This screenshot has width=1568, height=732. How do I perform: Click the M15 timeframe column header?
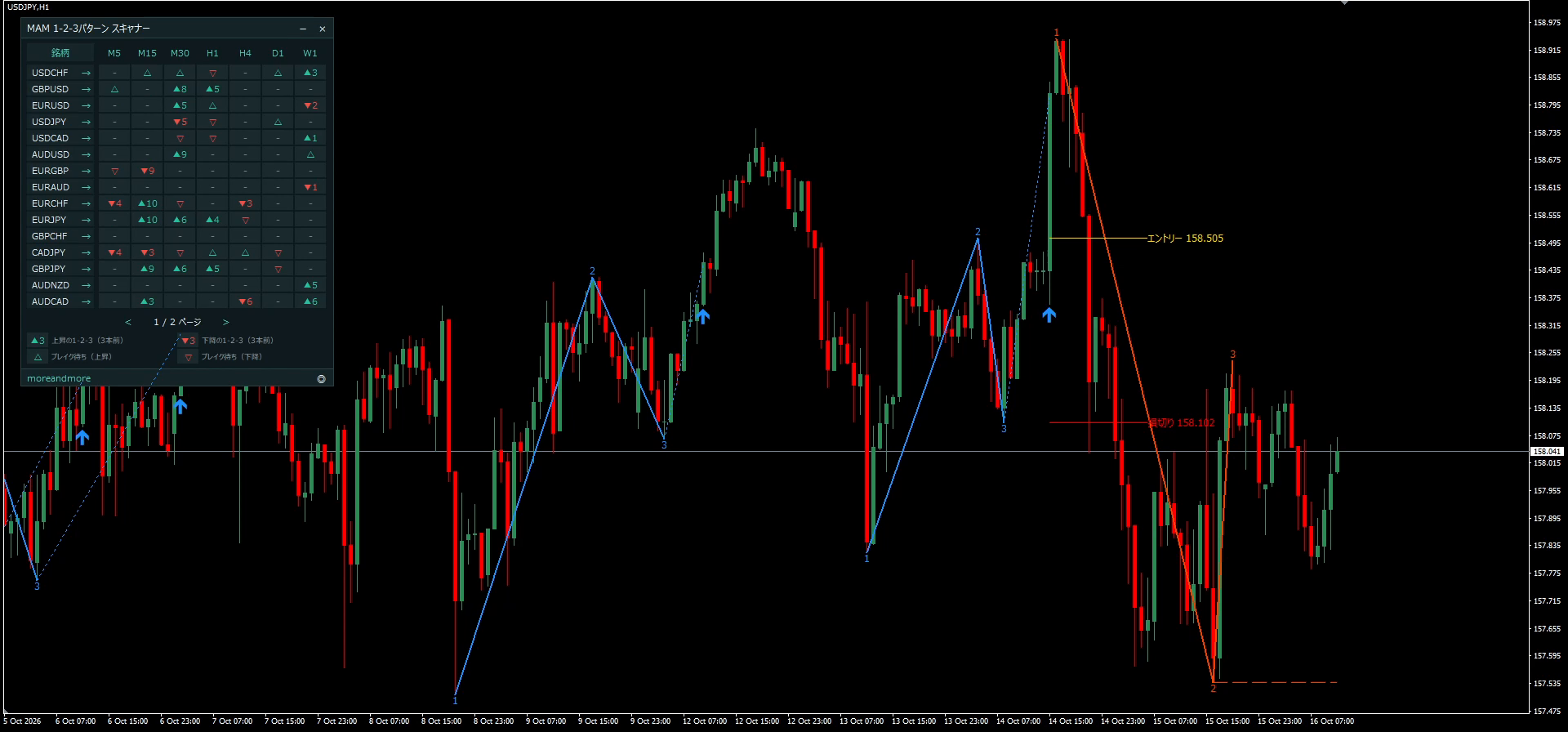click(x=147, y=53)
